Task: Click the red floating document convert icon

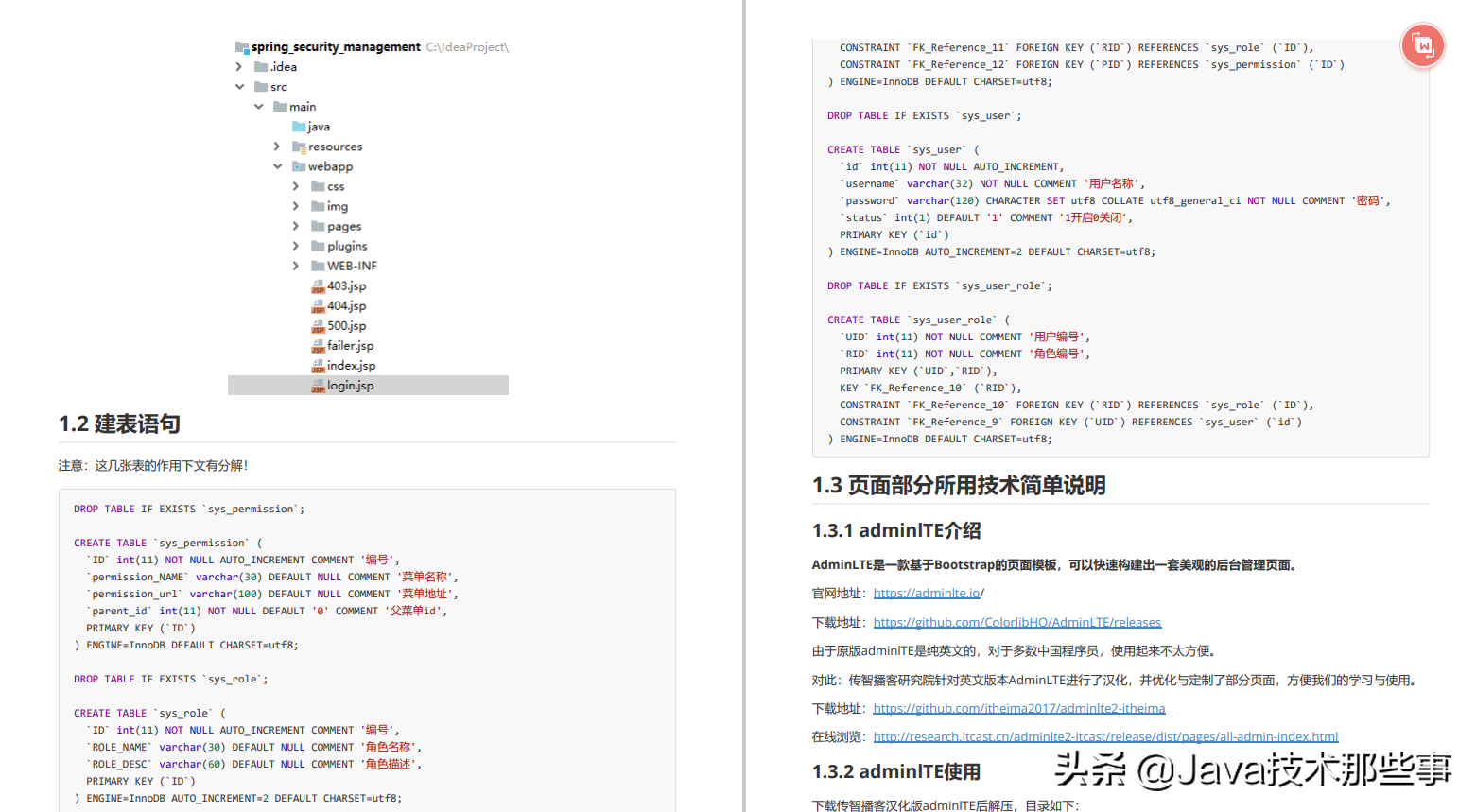Action: point(1423,45)
